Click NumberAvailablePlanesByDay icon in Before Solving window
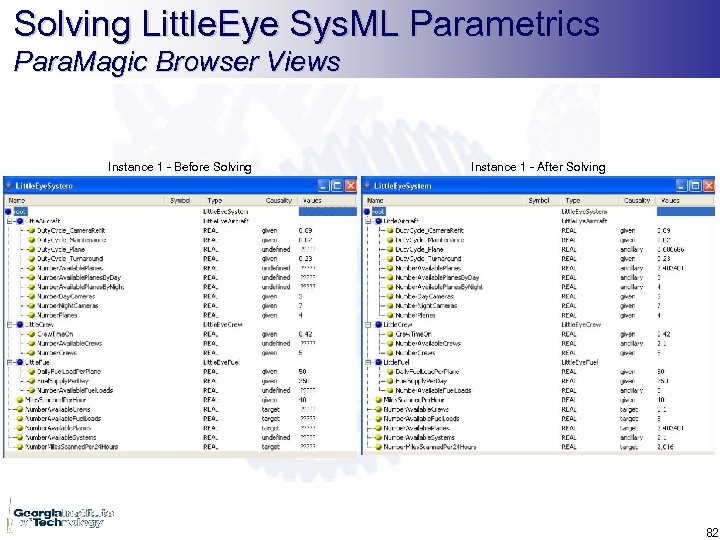 pyautogui.click(x=32, y=278)
